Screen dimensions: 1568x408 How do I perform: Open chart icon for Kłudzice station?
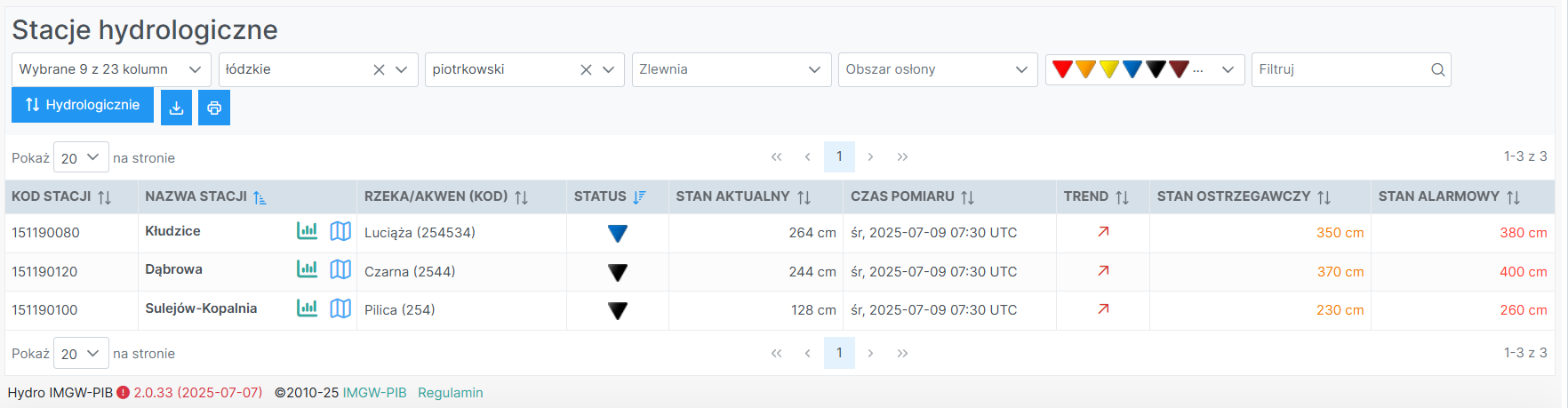307,231
